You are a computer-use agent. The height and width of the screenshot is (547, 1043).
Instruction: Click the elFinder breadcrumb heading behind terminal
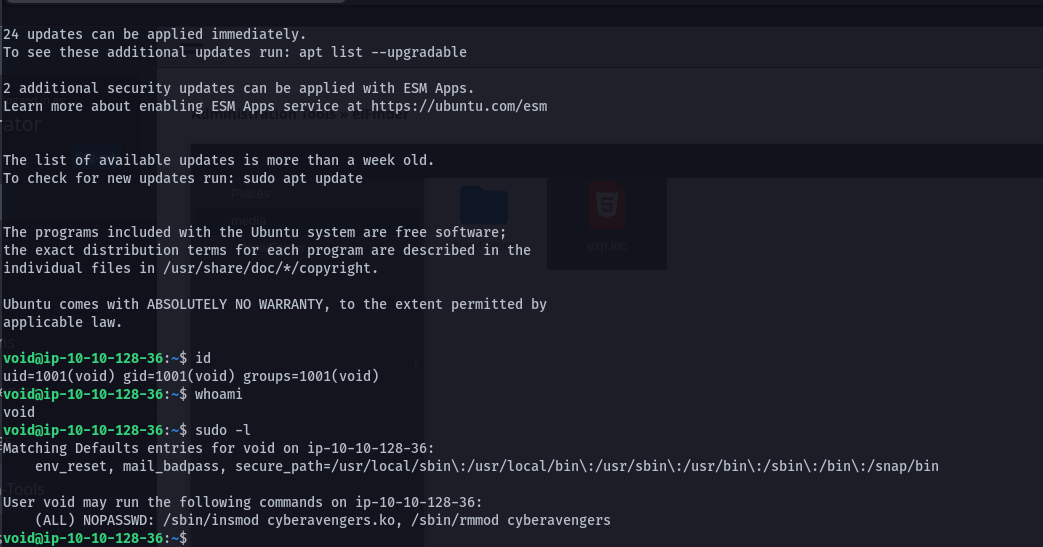(x=300, y=115)
